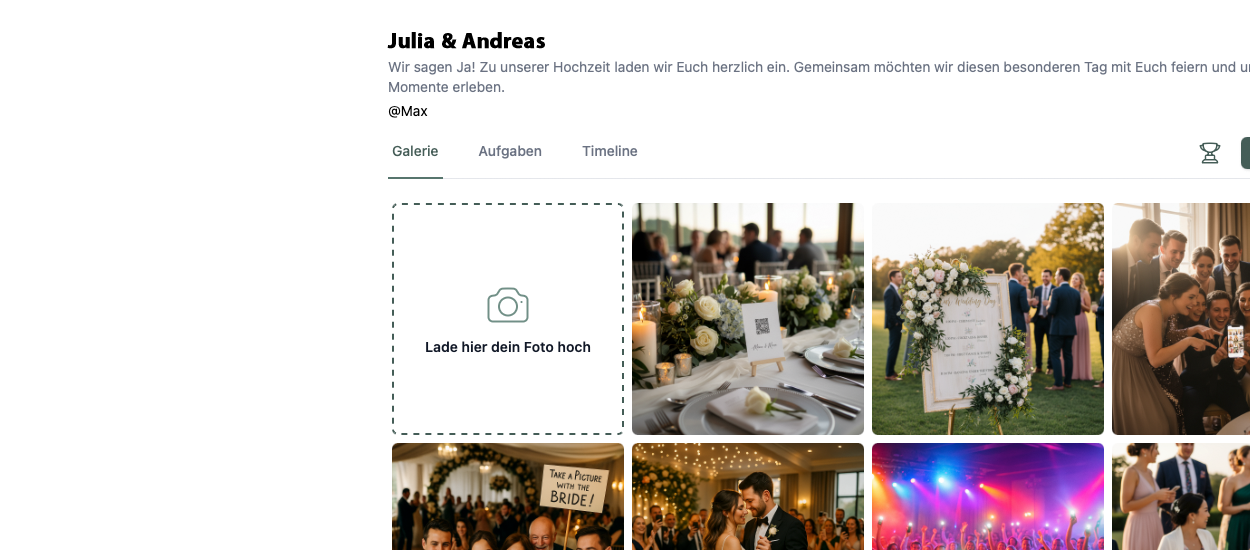Open the trophy leaderboard icon

coord(1210,153)
